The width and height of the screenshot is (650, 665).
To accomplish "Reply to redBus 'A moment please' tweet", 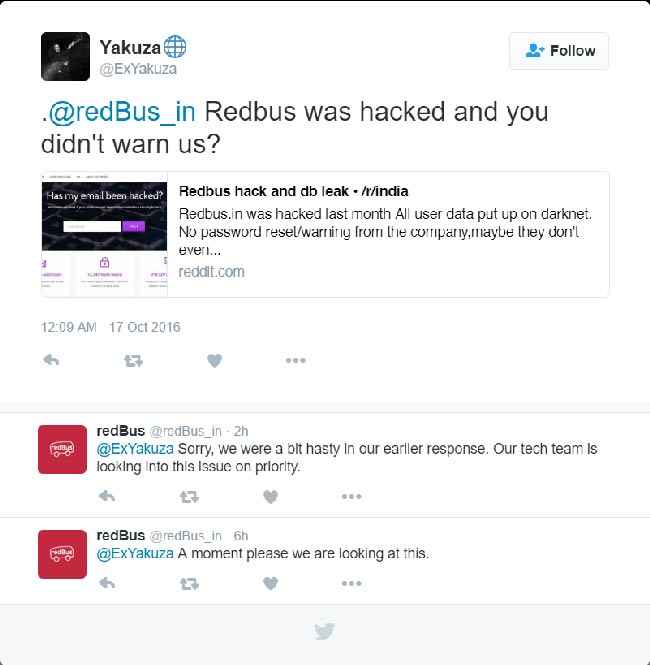I will [107, 583].
